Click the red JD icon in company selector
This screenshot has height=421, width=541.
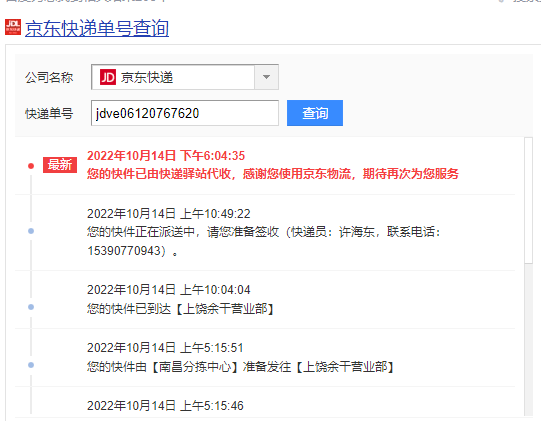(108, 77)
